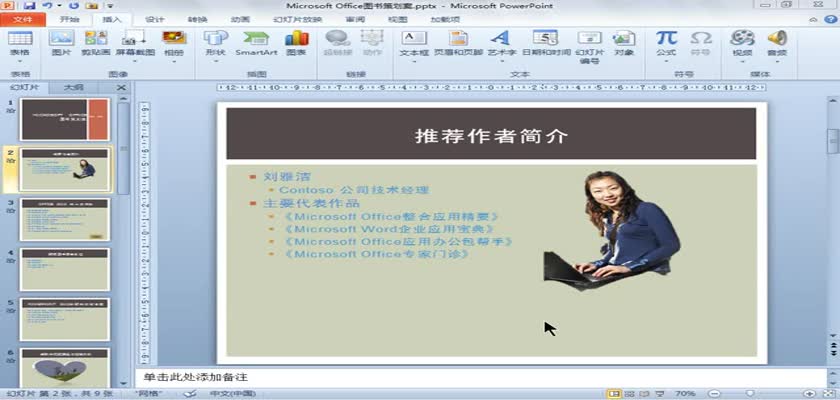Select slide 3 thumbnail
Image resolution: width=840 pixels, height=400 pixels.
(65, 220)
